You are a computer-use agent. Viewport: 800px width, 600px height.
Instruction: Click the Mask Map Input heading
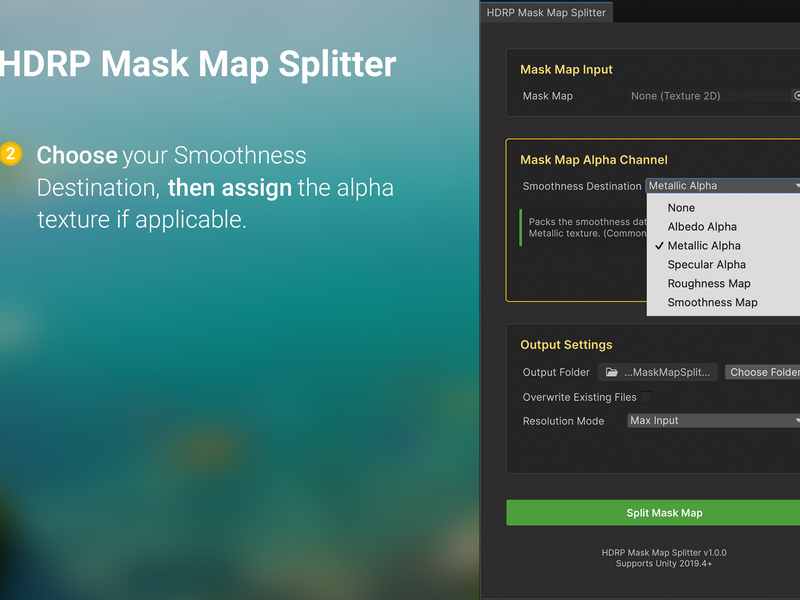tap(566, 69)
